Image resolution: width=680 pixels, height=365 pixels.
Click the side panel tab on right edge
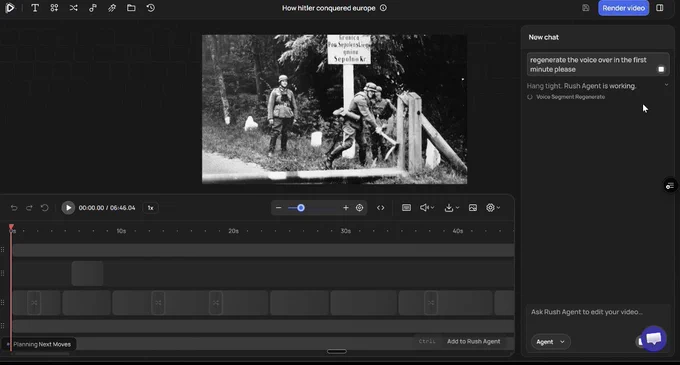coord(670,186)
